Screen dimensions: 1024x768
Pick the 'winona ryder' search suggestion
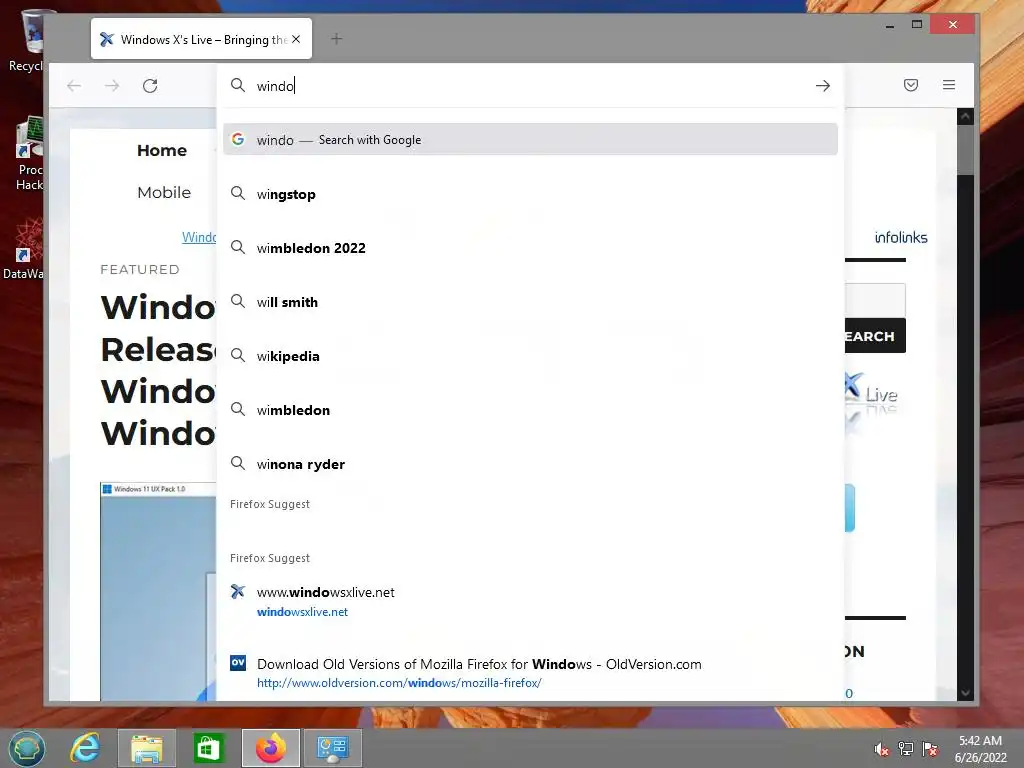[530, 464]
